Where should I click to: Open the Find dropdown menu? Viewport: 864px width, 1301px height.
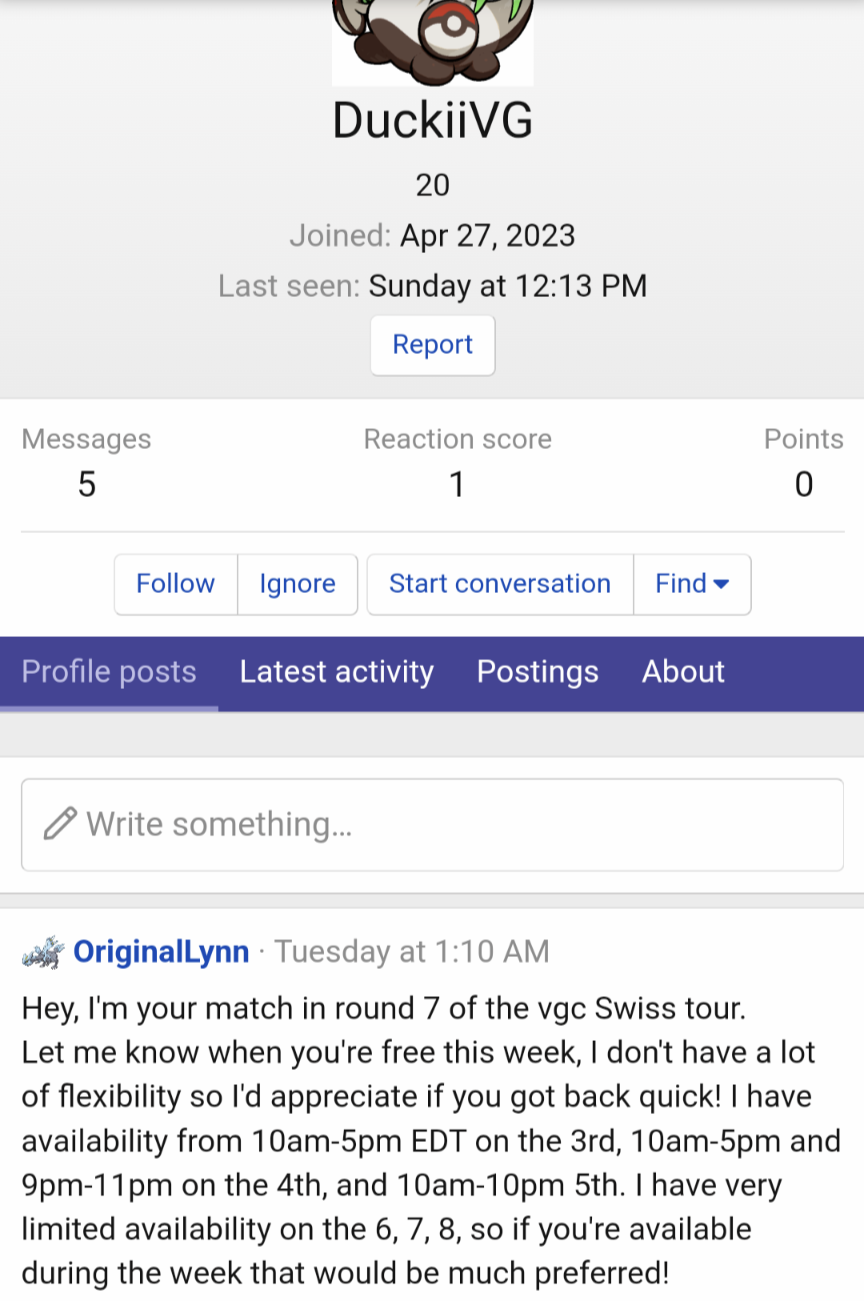coord(692,584)
